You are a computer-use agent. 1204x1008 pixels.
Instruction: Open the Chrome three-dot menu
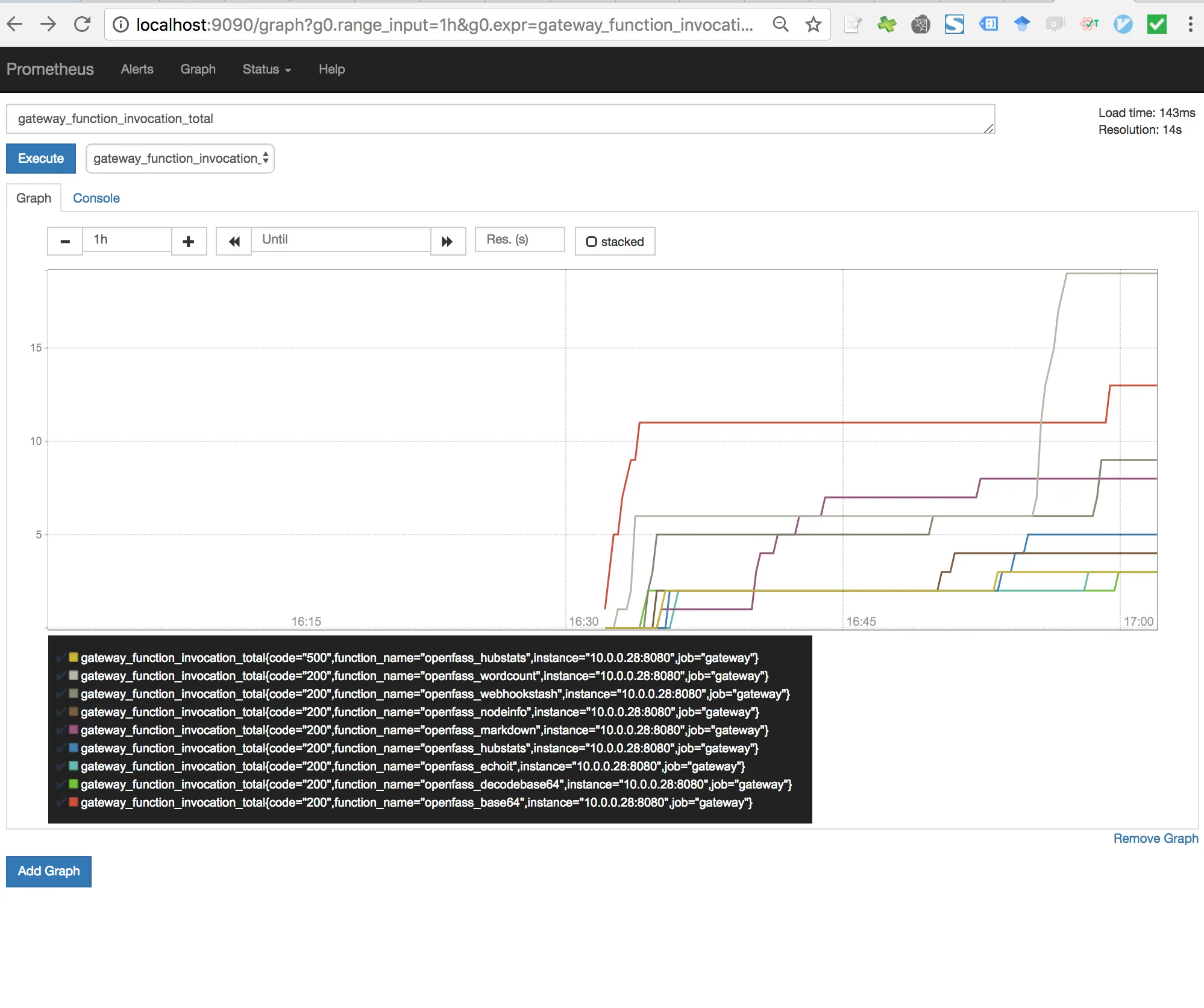(1190, 24)
